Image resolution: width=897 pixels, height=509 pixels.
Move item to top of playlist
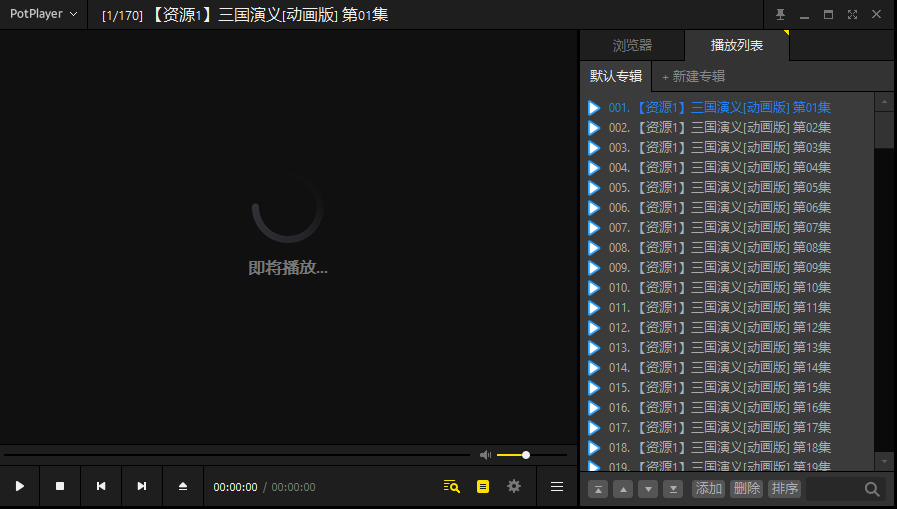coord(598,489)
